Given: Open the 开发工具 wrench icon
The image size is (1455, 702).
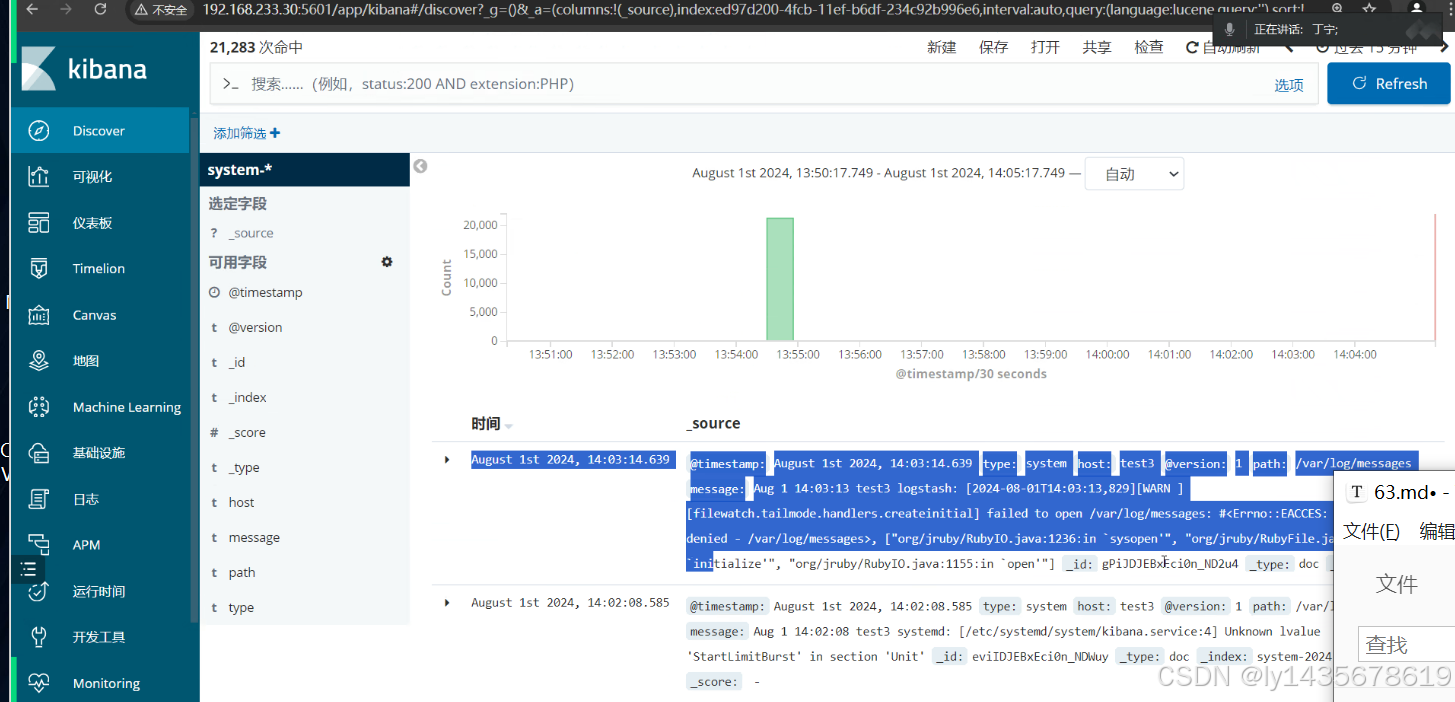Looking at the screenshot, I should click(x=39, y=637).
